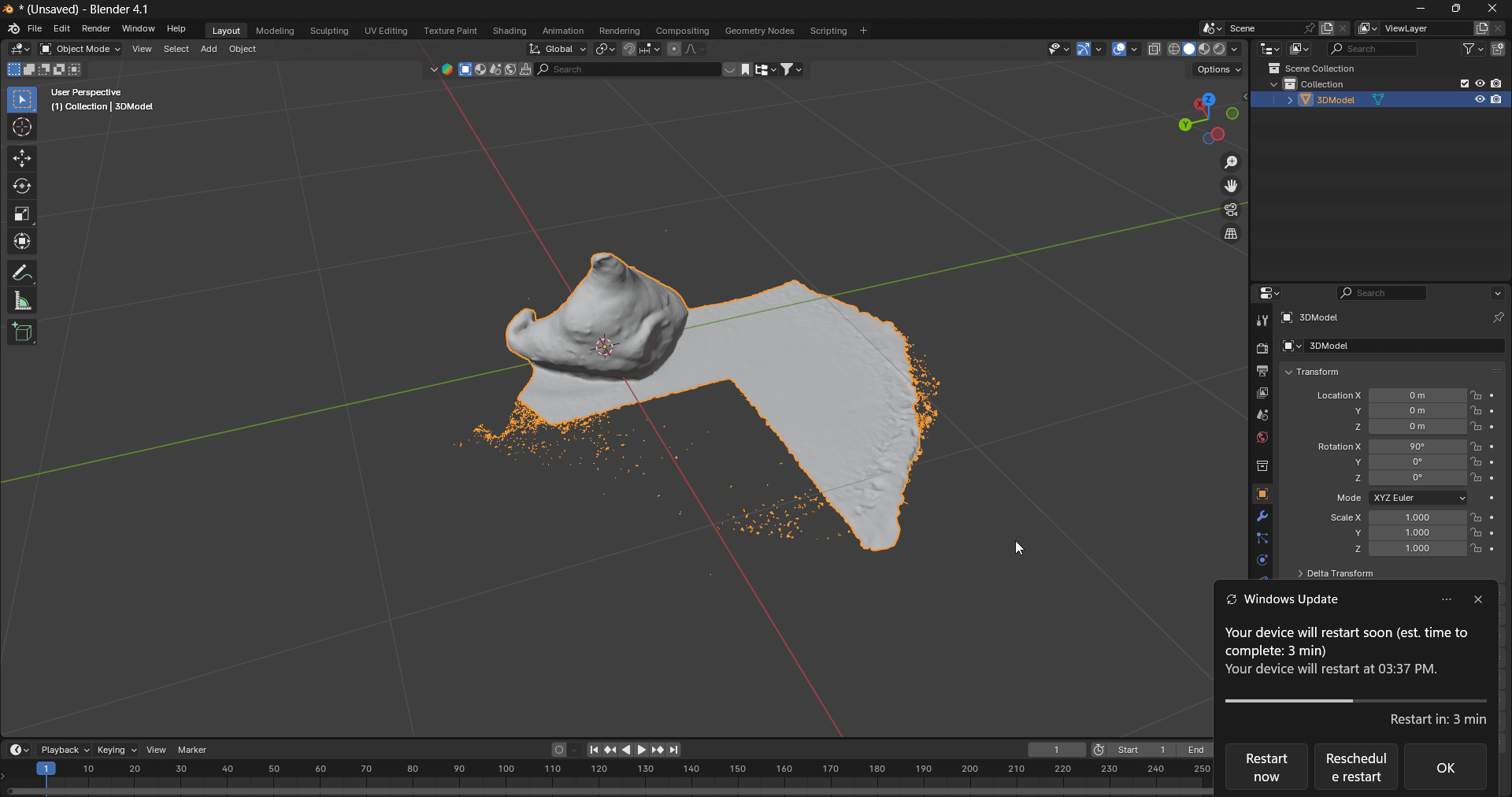Viewport: 1512px width, 797px height.
Task: Open the View Layer properties tab
Action: coord(1262,392)
